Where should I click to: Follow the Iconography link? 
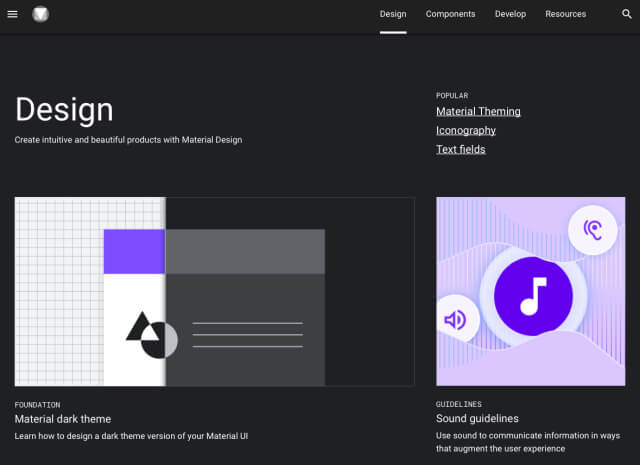click(x=465, y=131)
